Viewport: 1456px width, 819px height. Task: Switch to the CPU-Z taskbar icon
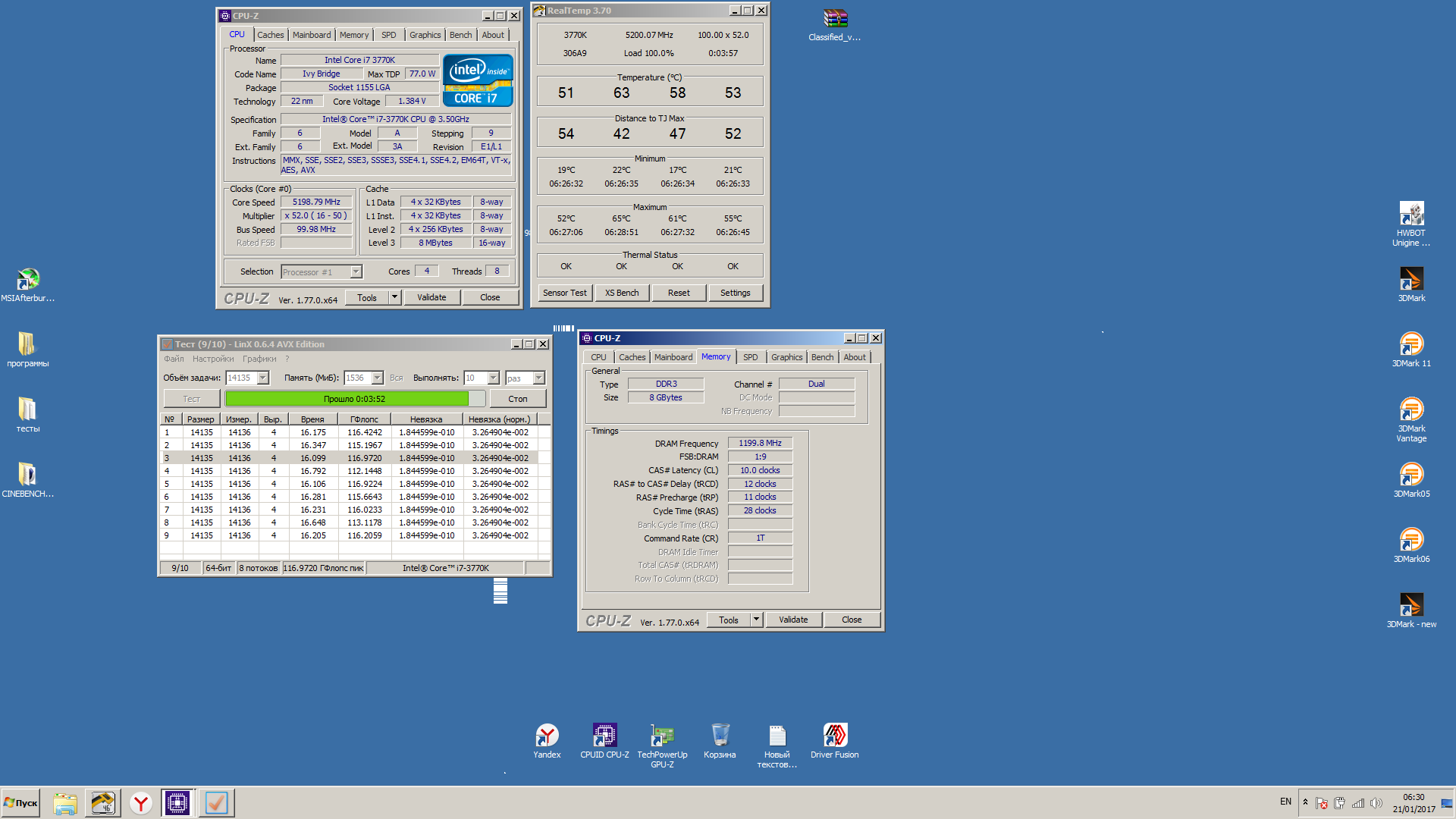point(177,803)
